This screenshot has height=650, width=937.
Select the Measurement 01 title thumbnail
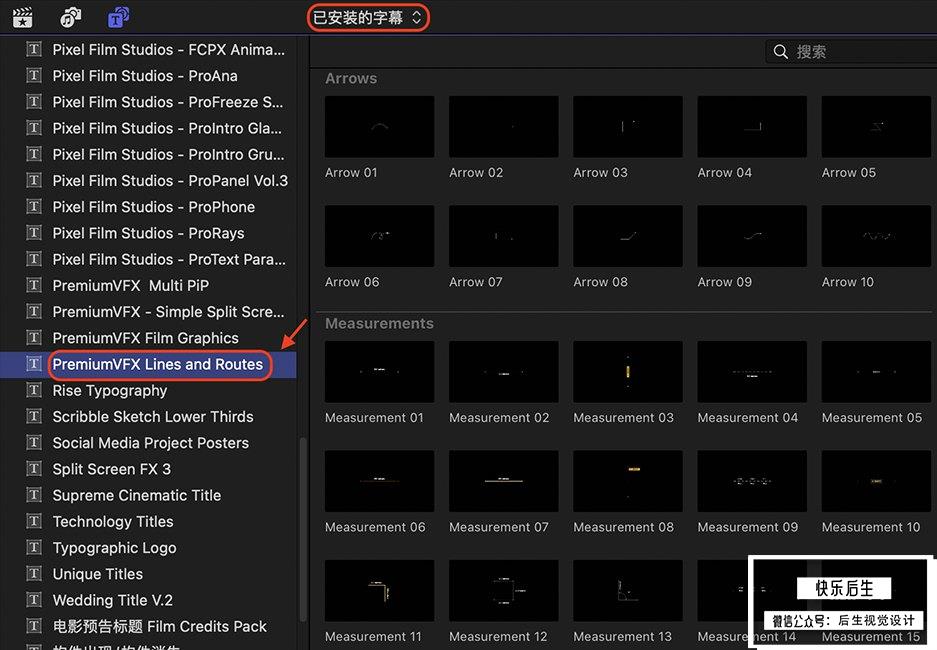tap(379, 372)
